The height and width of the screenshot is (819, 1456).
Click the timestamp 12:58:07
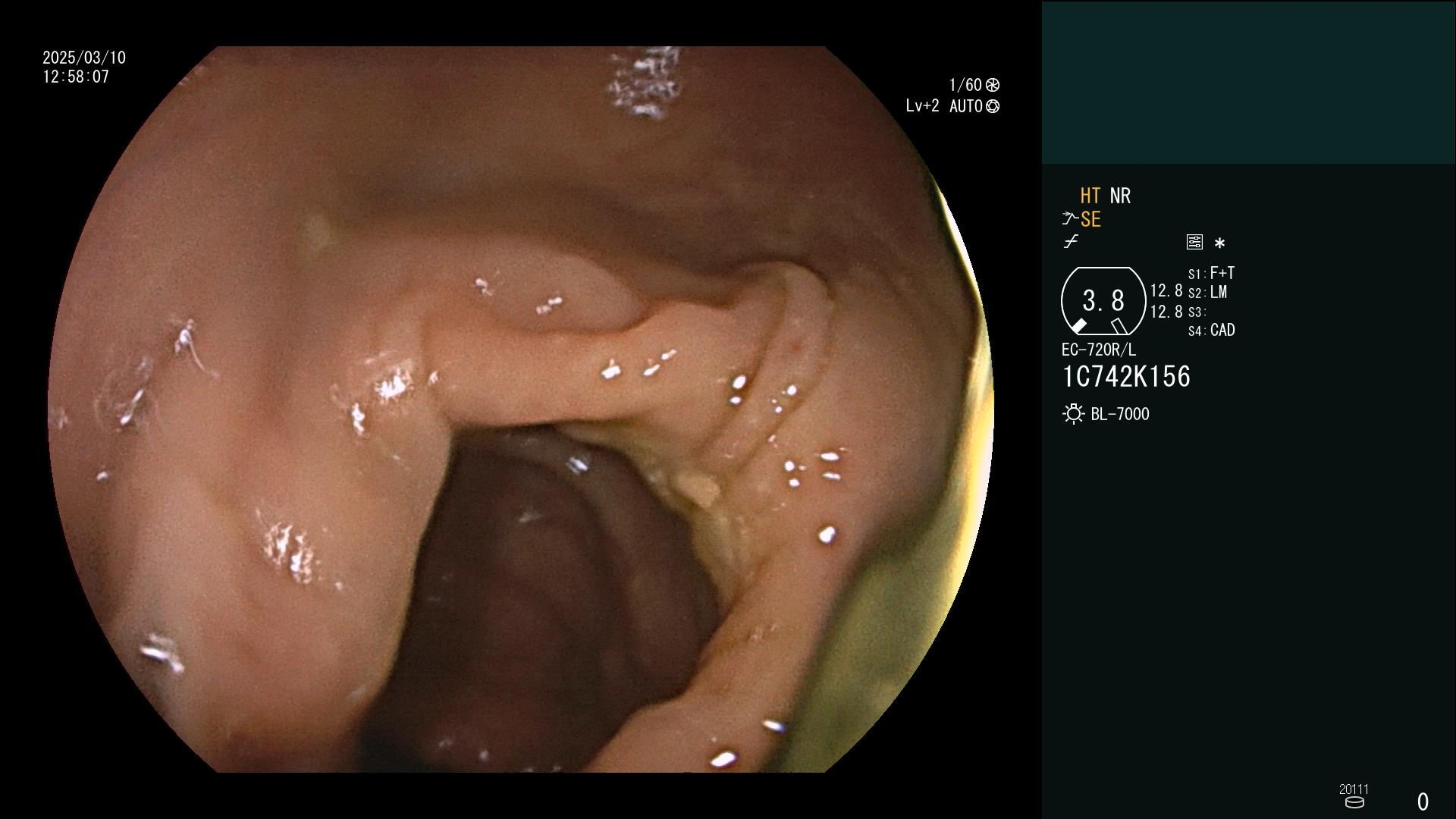click(x=76, y=77)
